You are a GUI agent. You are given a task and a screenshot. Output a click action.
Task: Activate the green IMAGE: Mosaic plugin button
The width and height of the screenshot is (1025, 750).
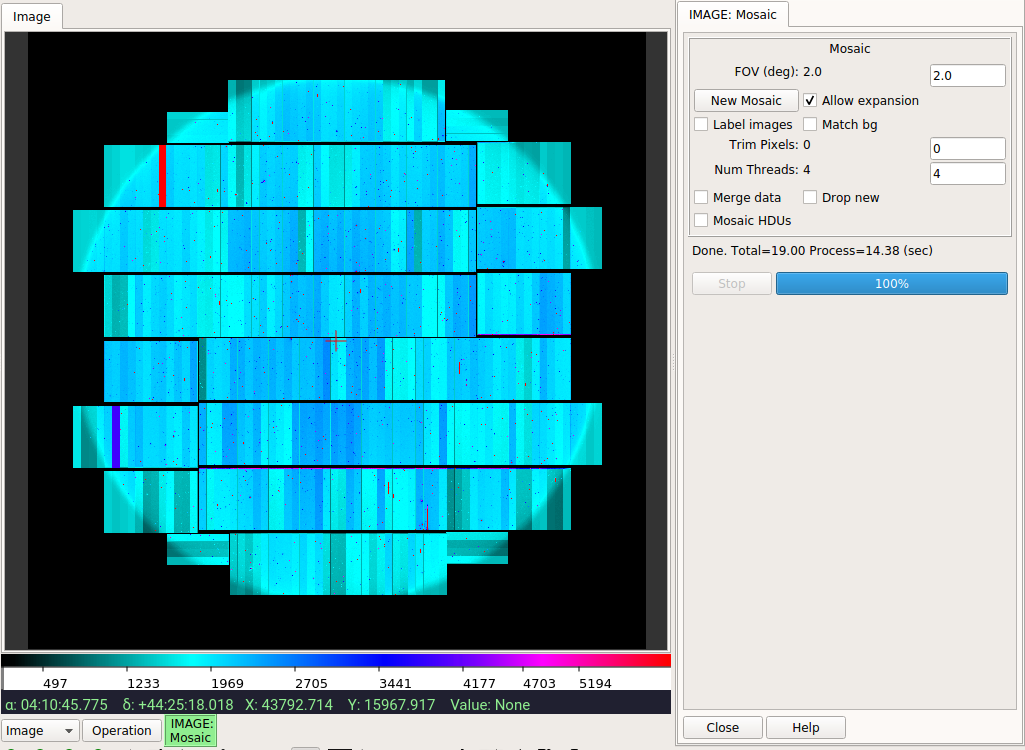click(x=190, y=730)
